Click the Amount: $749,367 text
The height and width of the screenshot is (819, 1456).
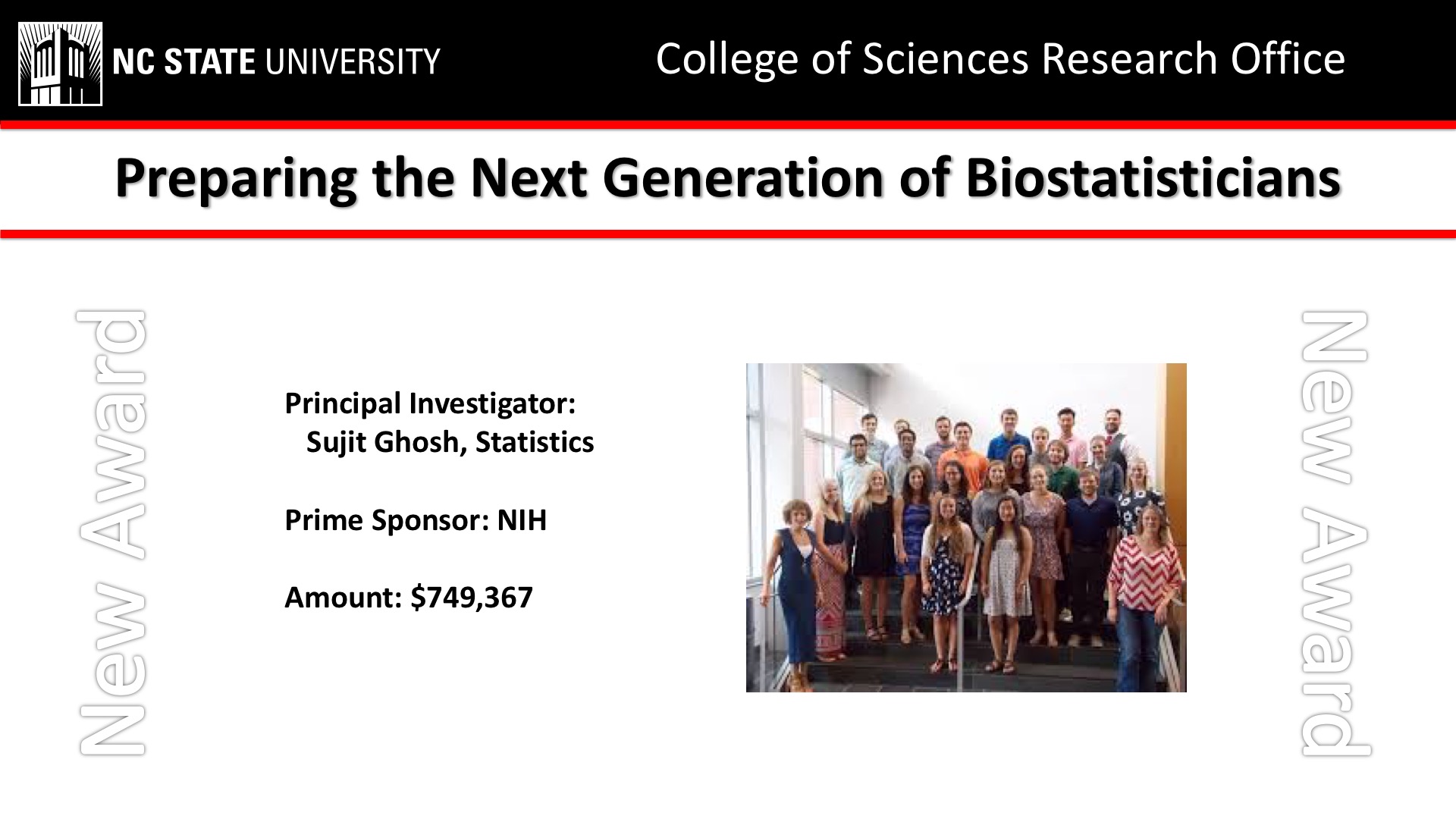[409, 598]
